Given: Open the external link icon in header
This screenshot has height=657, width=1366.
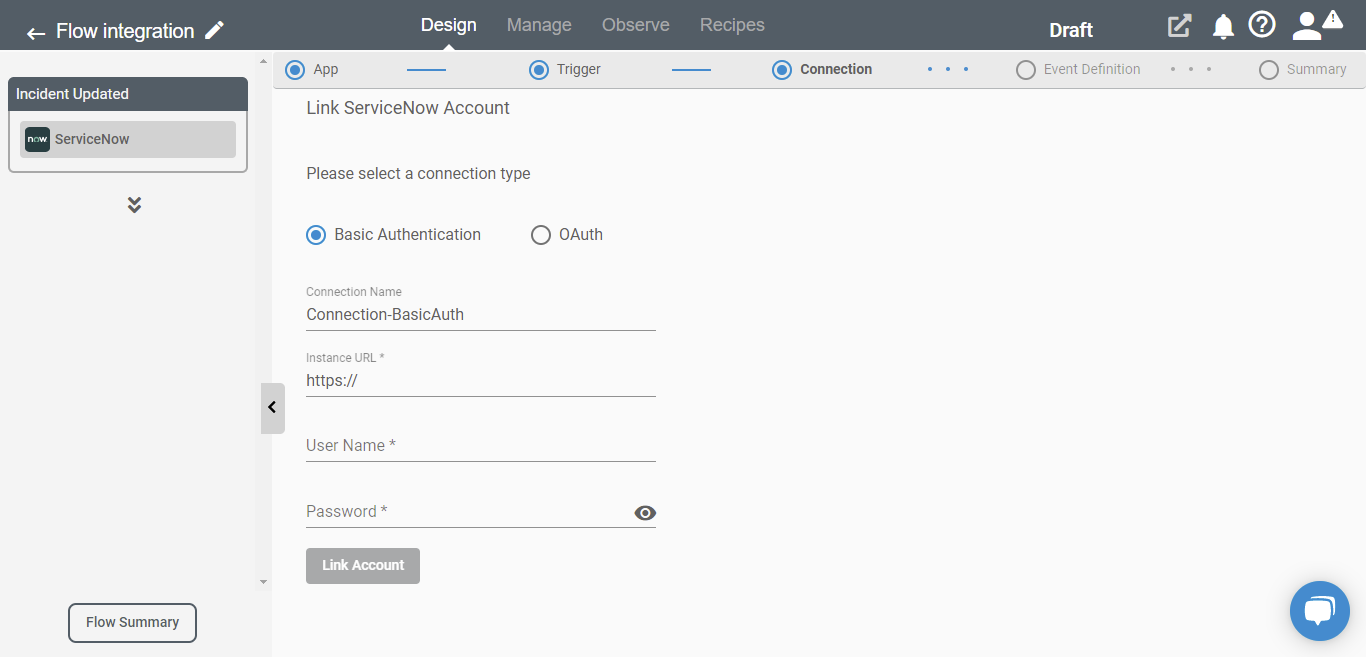Looking at the screenshot, I should click(x=1180, y=26).
